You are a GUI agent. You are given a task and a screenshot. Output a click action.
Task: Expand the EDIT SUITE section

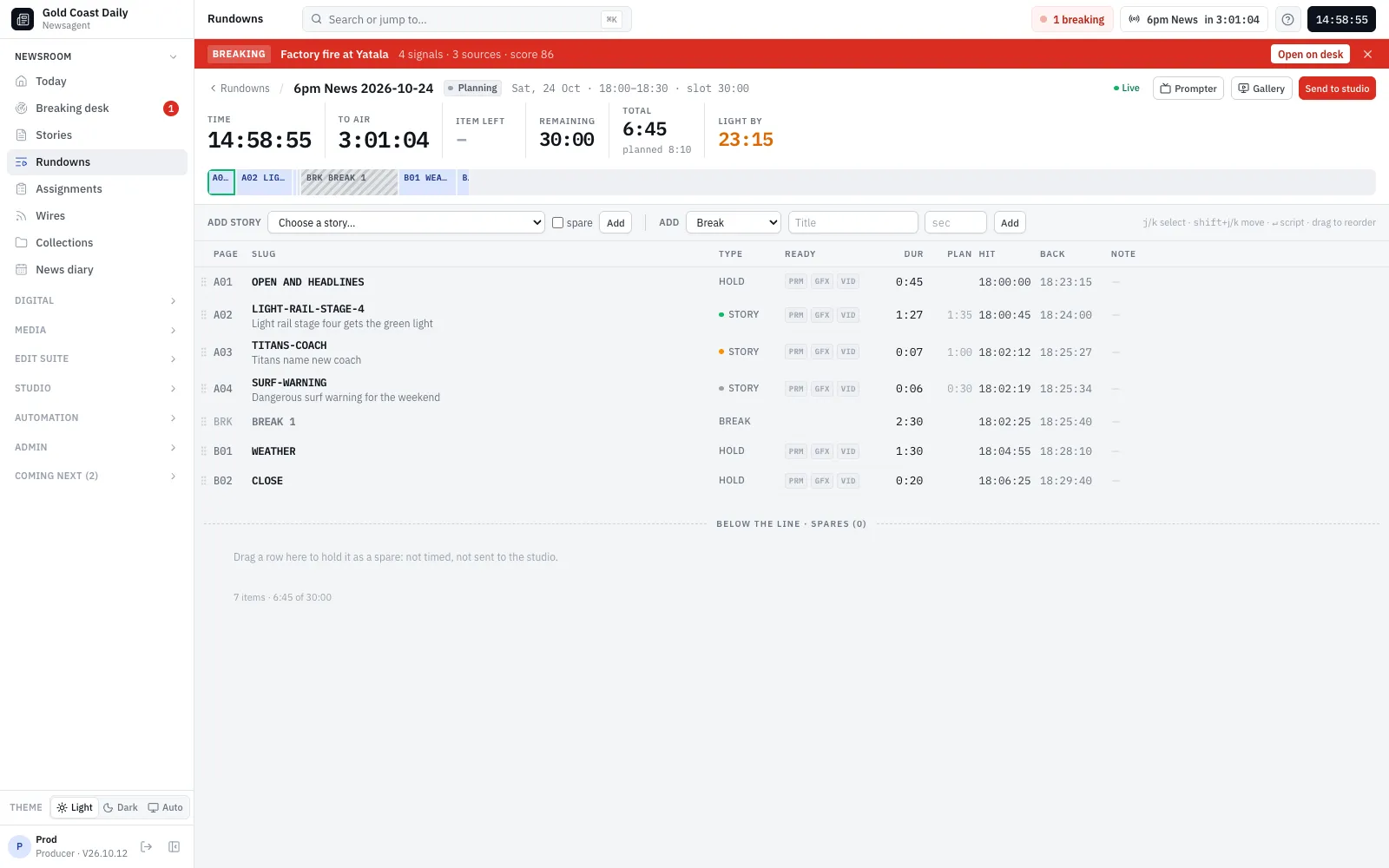click(95, 358)
